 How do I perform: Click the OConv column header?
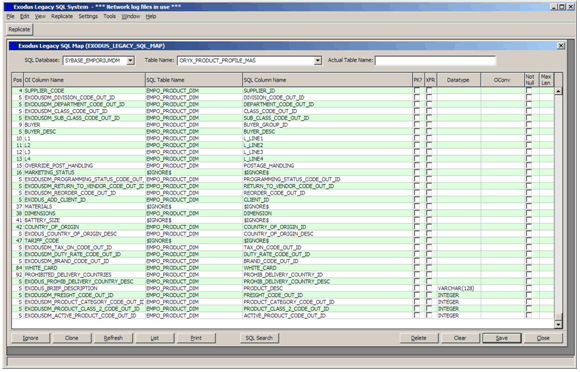click(502, 80)
